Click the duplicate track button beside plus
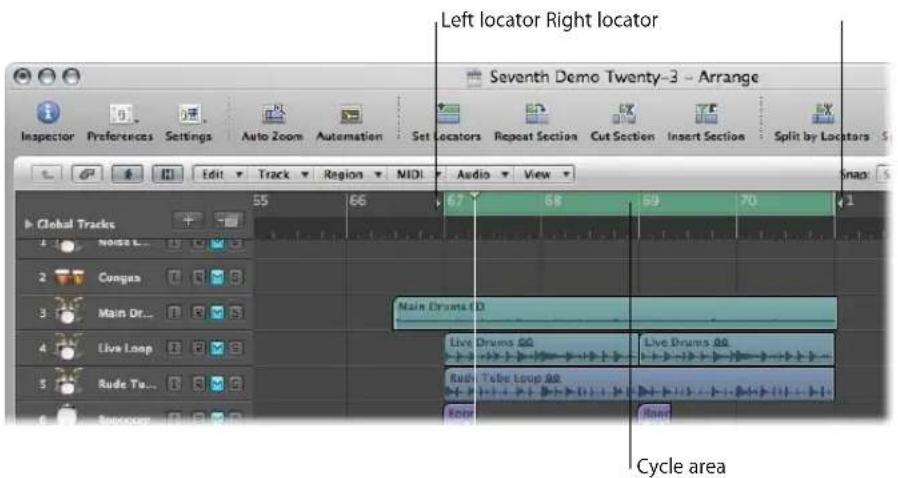Screen dimensions: 898x478 [x=228, y=220]
